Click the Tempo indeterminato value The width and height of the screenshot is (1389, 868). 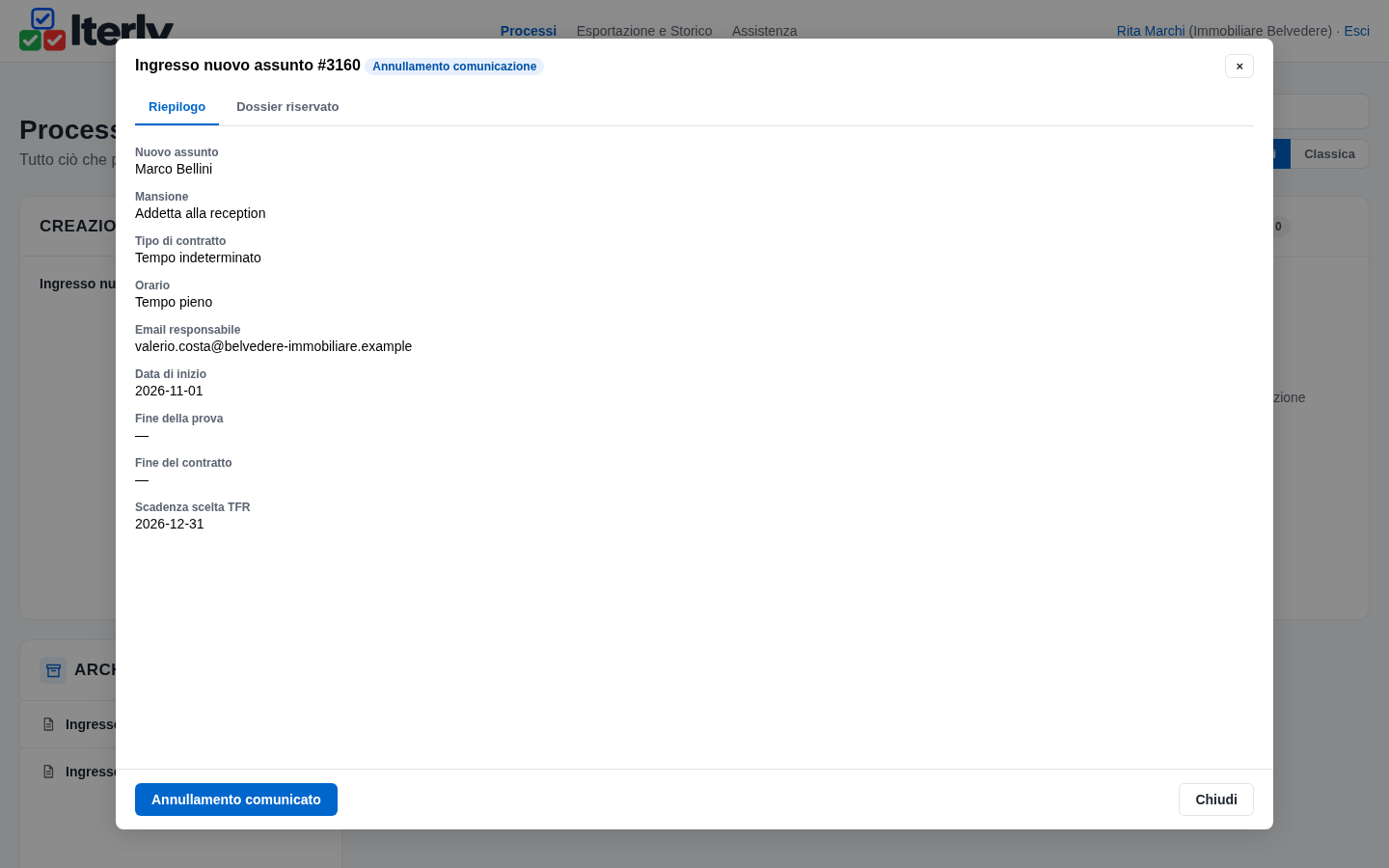[198, 258]
